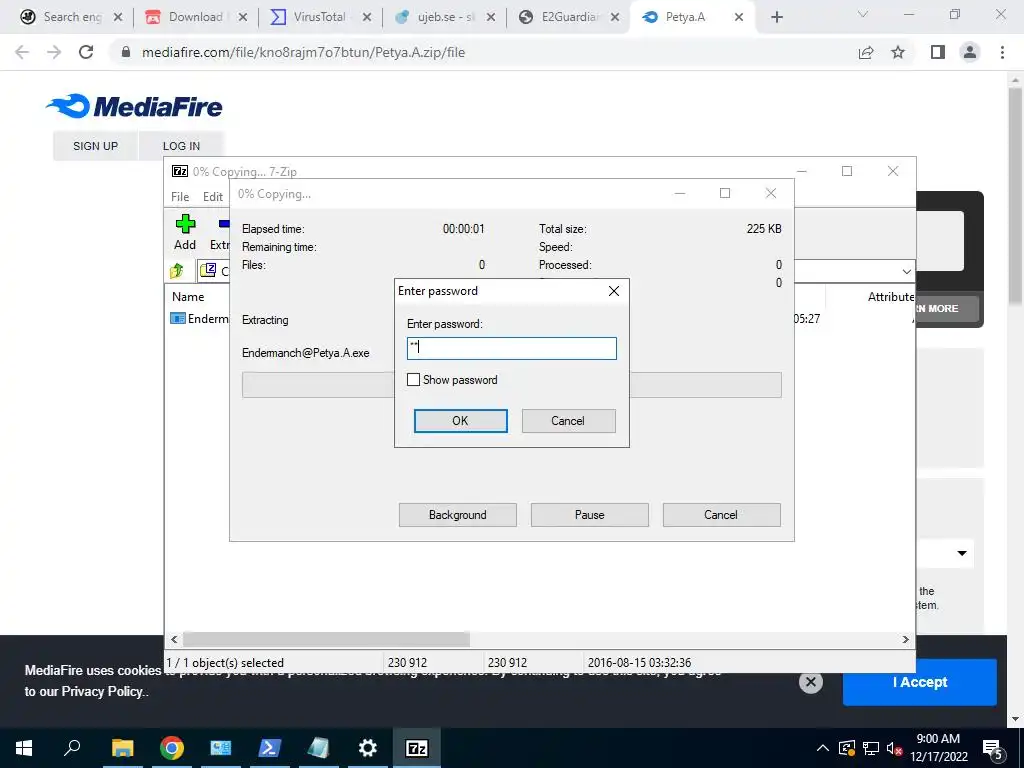
Task: Open Windows taskbar search
Action: point(72,748)
